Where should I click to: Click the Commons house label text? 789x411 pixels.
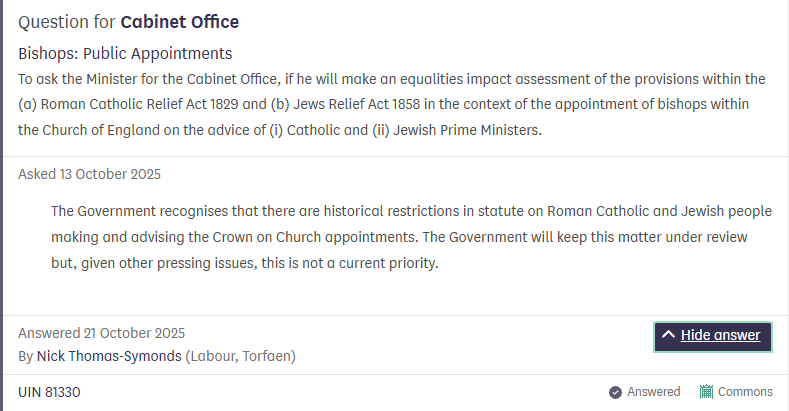point(745,392)
